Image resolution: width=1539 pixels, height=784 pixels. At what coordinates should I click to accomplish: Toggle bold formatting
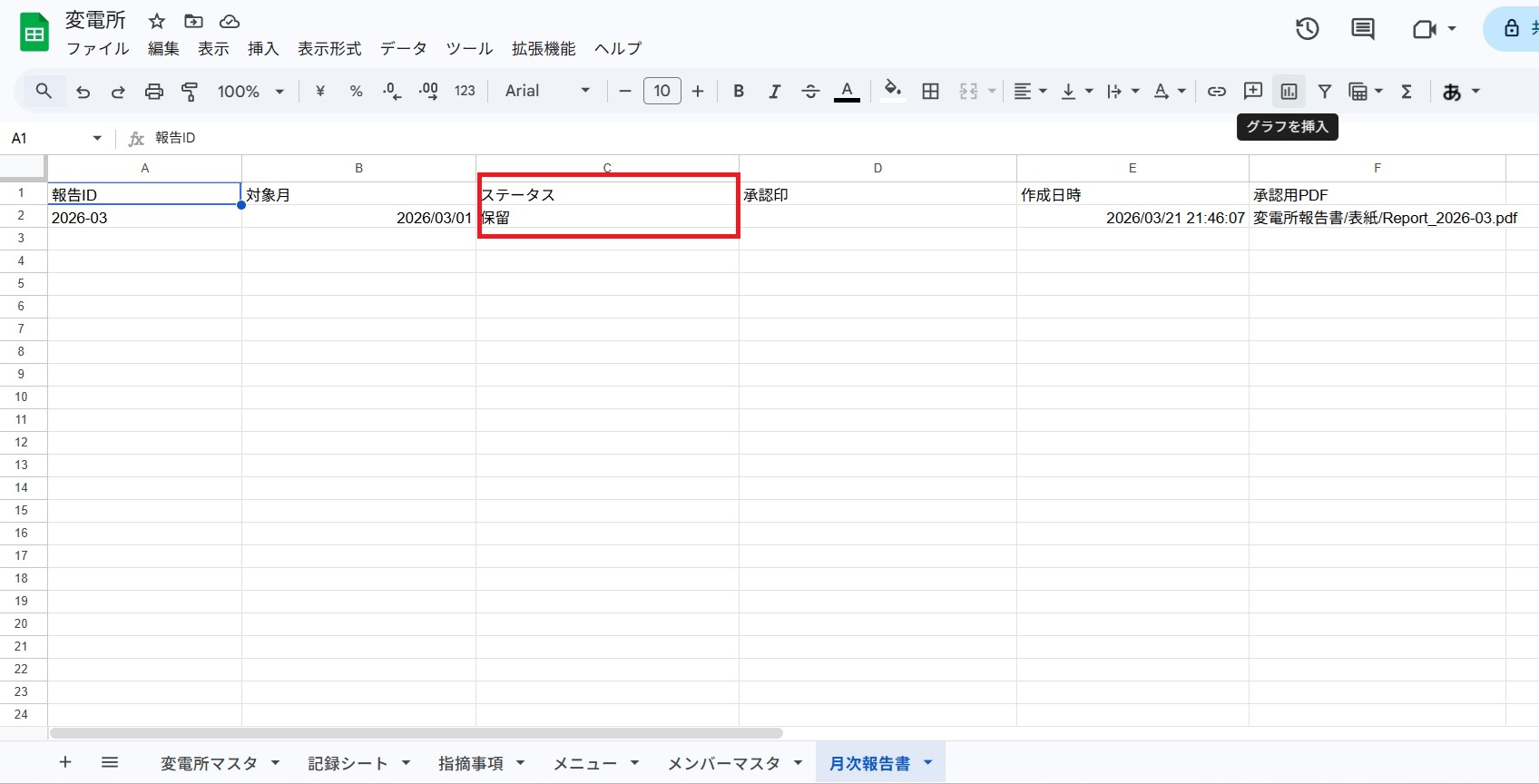(x=739, y=91)
